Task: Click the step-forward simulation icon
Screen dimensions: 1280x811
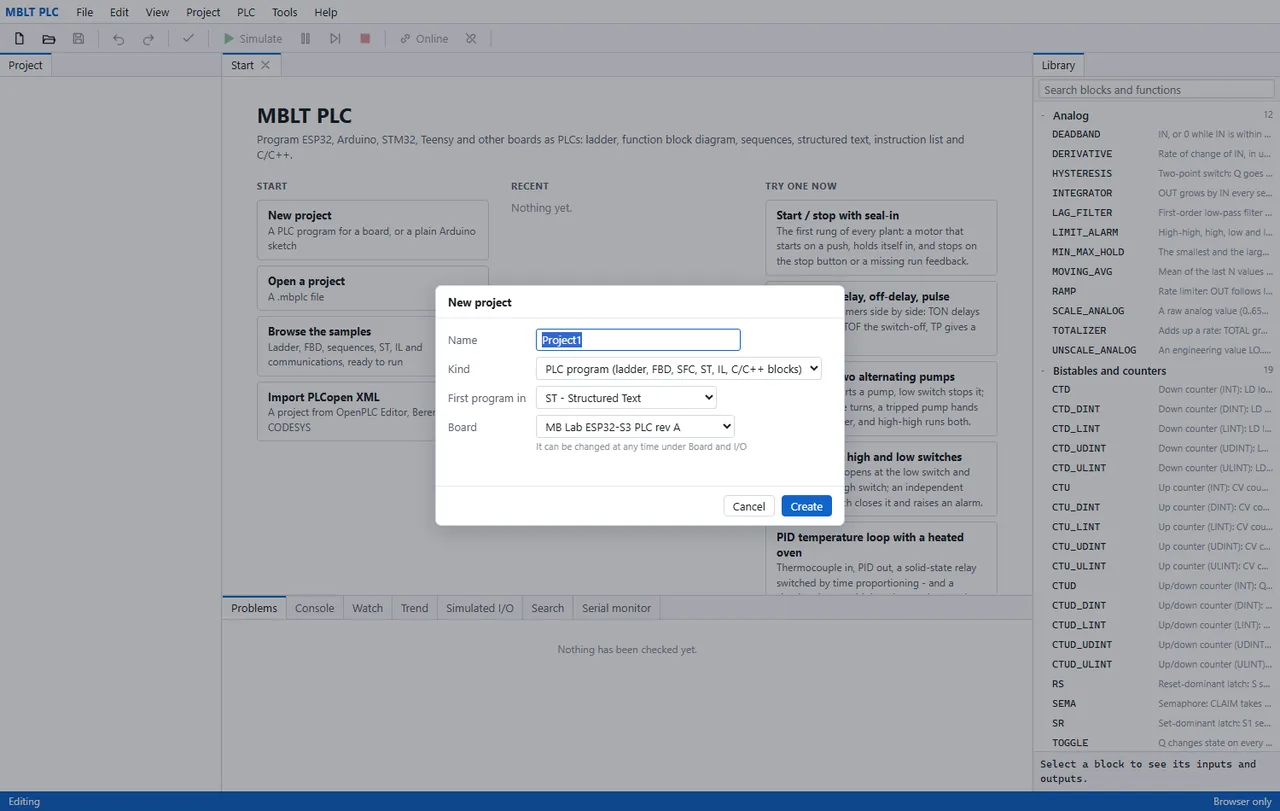Action: pos(335,39)
